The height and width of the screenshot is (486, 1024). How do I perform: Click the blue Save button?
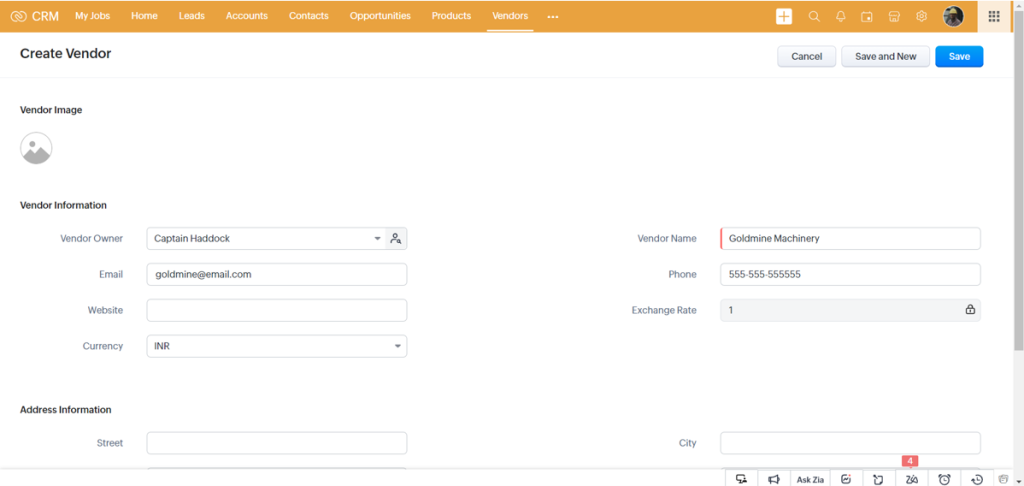[x=959, y=57]
